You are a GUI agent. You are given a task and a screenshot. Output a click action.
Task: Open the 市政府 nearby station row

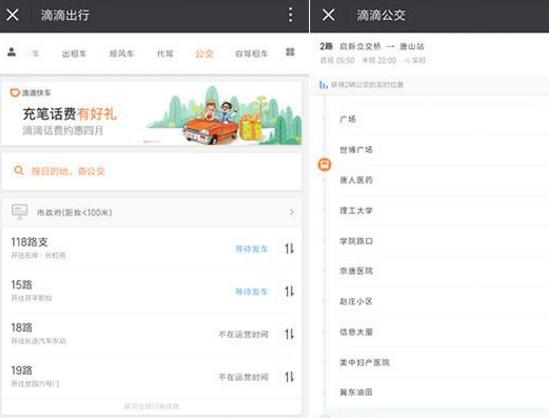click(x=152, y=212)
